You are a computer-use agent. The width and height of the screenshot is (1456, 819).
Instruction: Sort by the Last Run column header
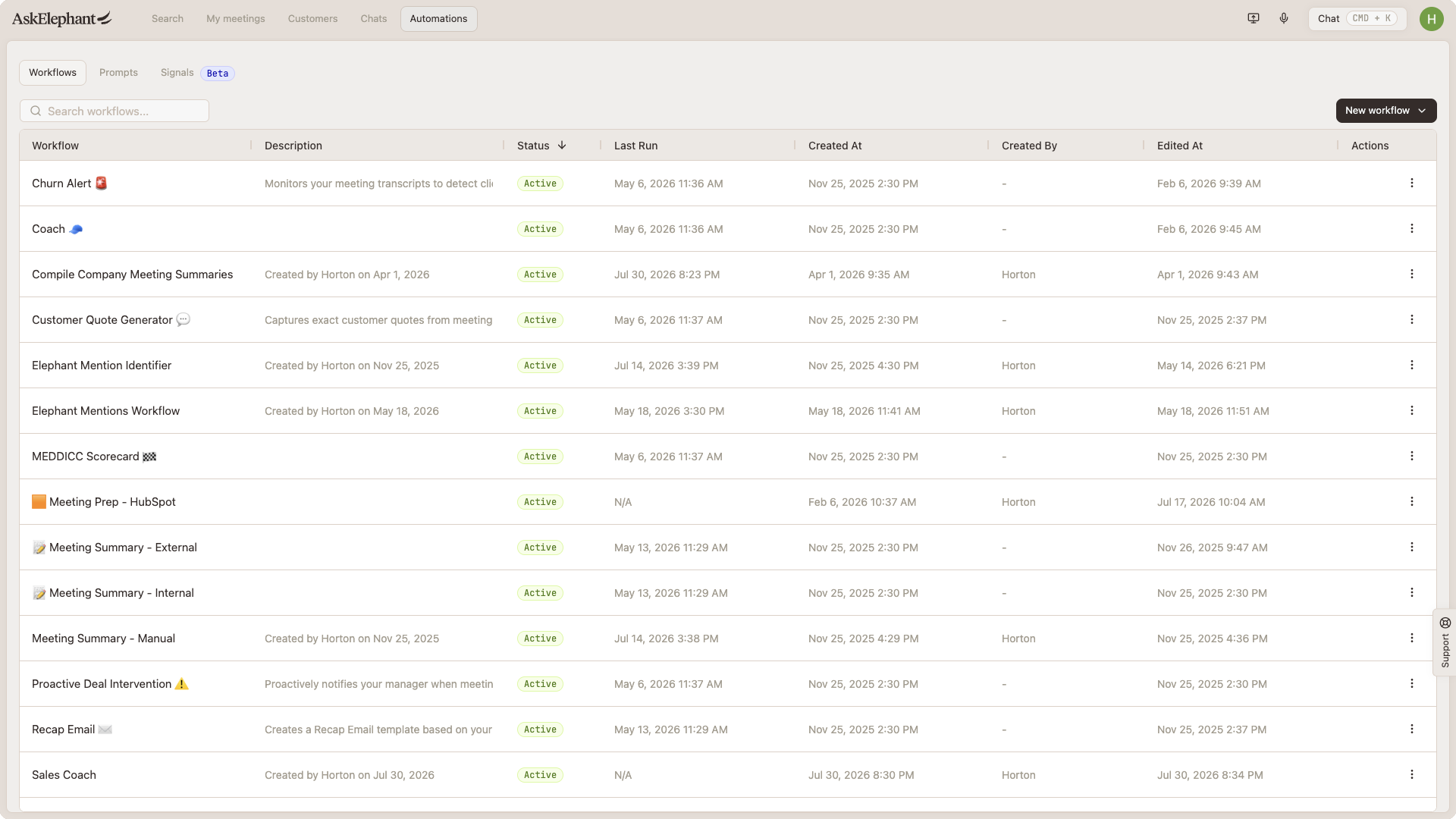point(635,146)
